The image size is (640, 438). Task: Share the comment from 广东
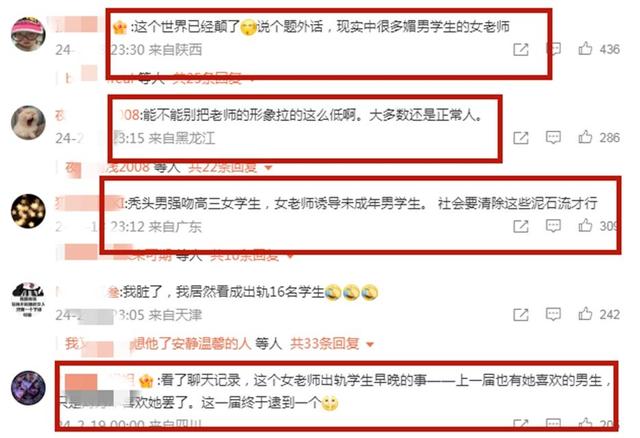coord(521,226)
